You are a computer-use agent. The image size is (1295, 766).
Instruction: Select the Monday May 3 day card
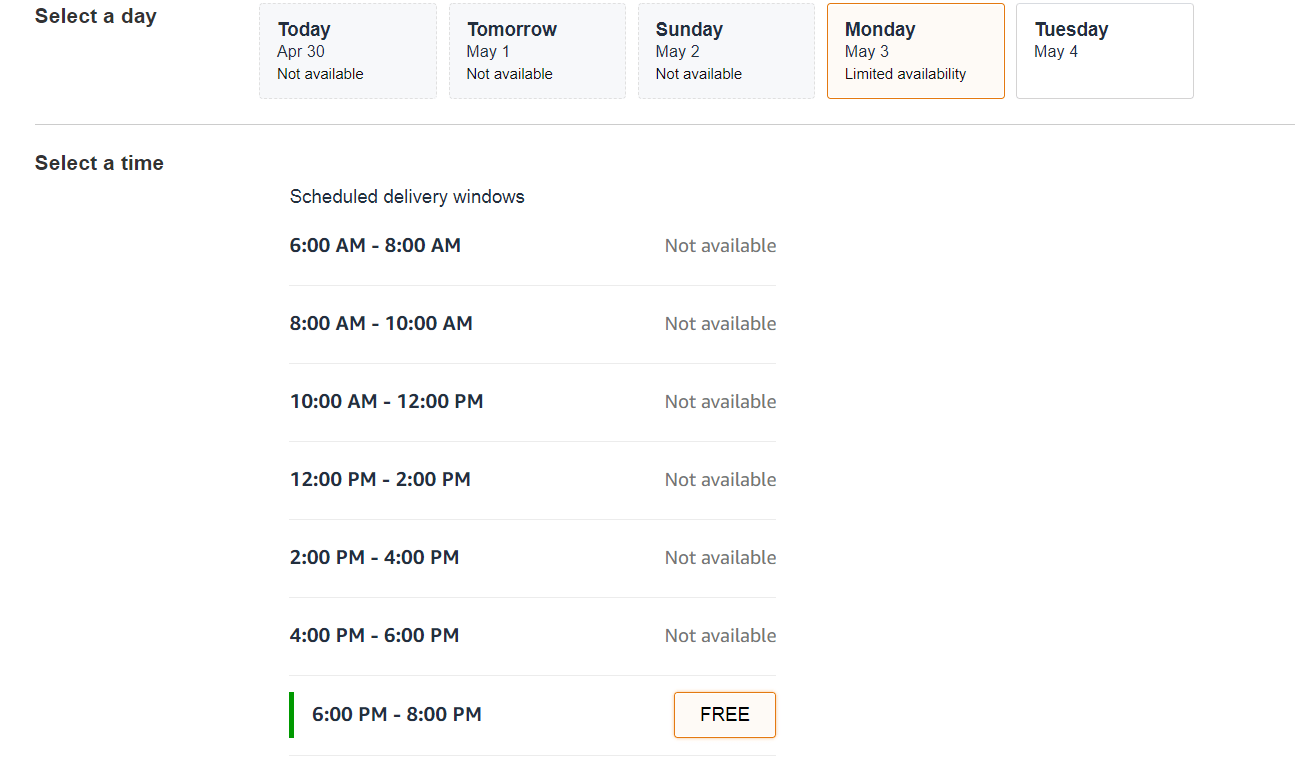915,51
